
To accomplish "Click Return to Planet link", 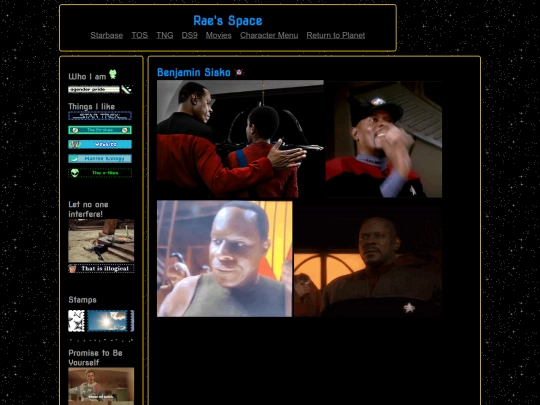I will click(336, 35).
